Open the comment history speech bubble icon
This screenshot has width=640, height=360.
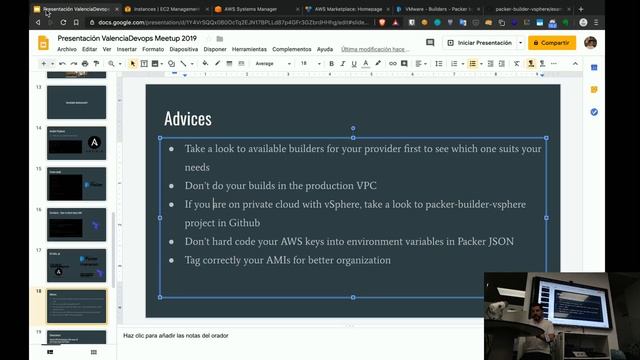click(430, 42)
